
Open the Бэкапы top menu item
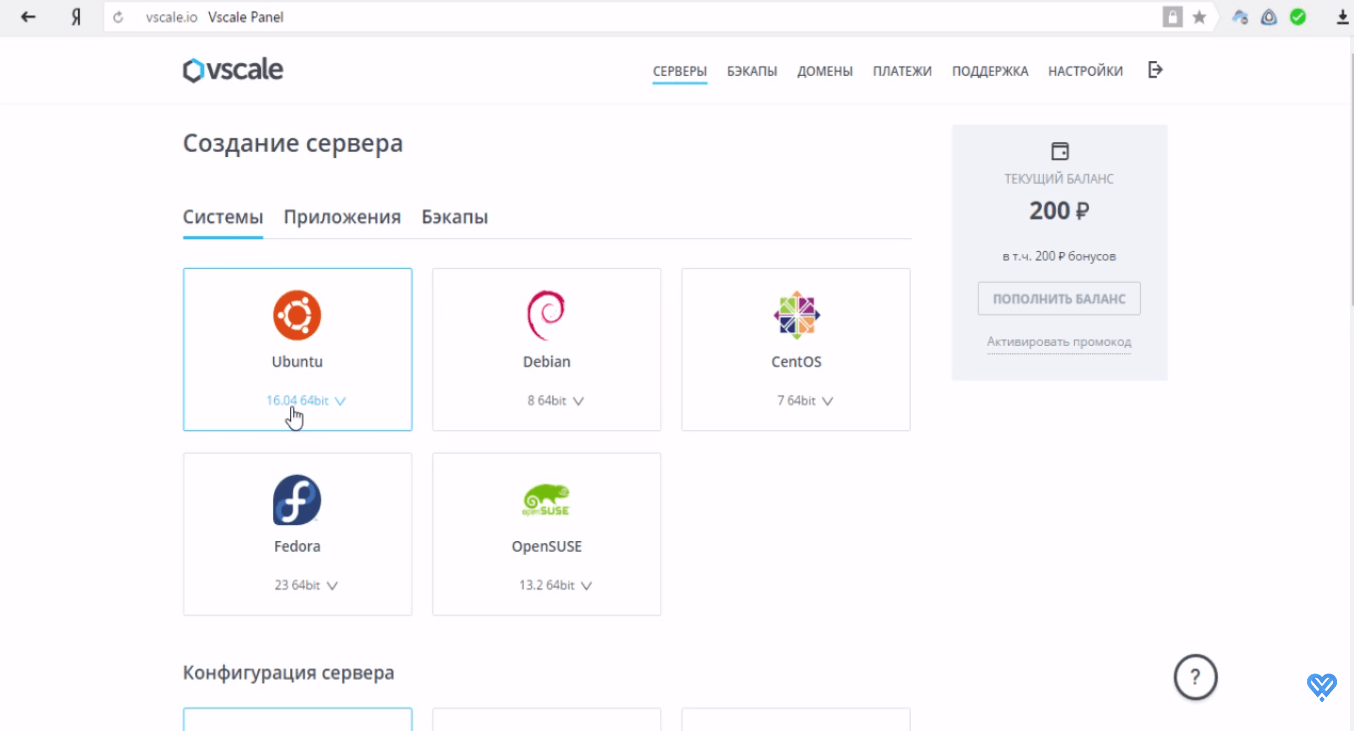click(752, 71)
